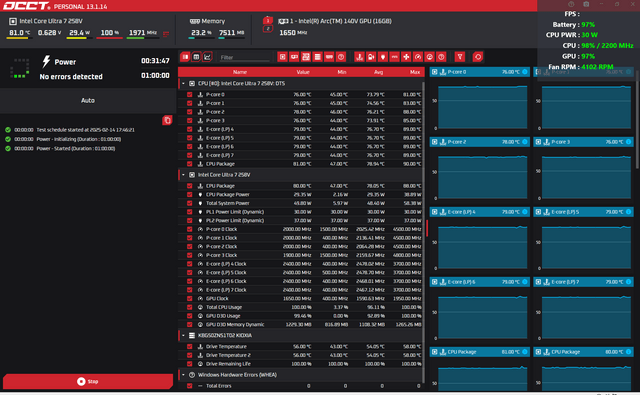640x395 pixels.
Task: Click the CPU Package 80.00 °C graph header
Action: [584, 352]
